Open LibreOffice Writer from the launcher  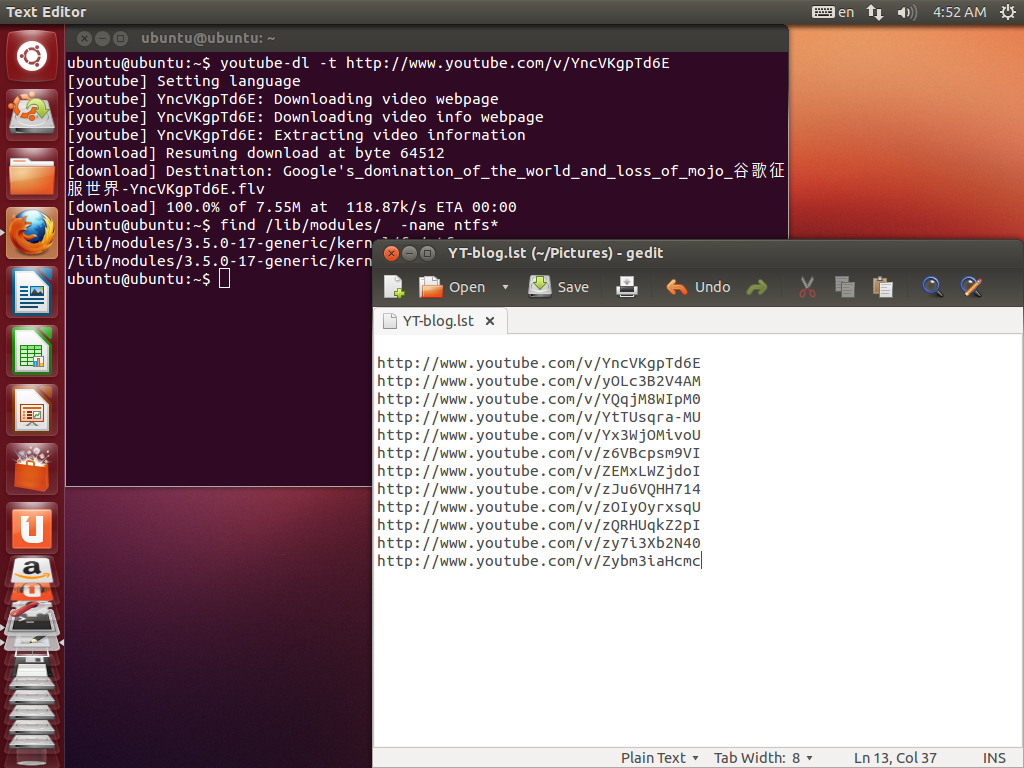tap(32, 292)
